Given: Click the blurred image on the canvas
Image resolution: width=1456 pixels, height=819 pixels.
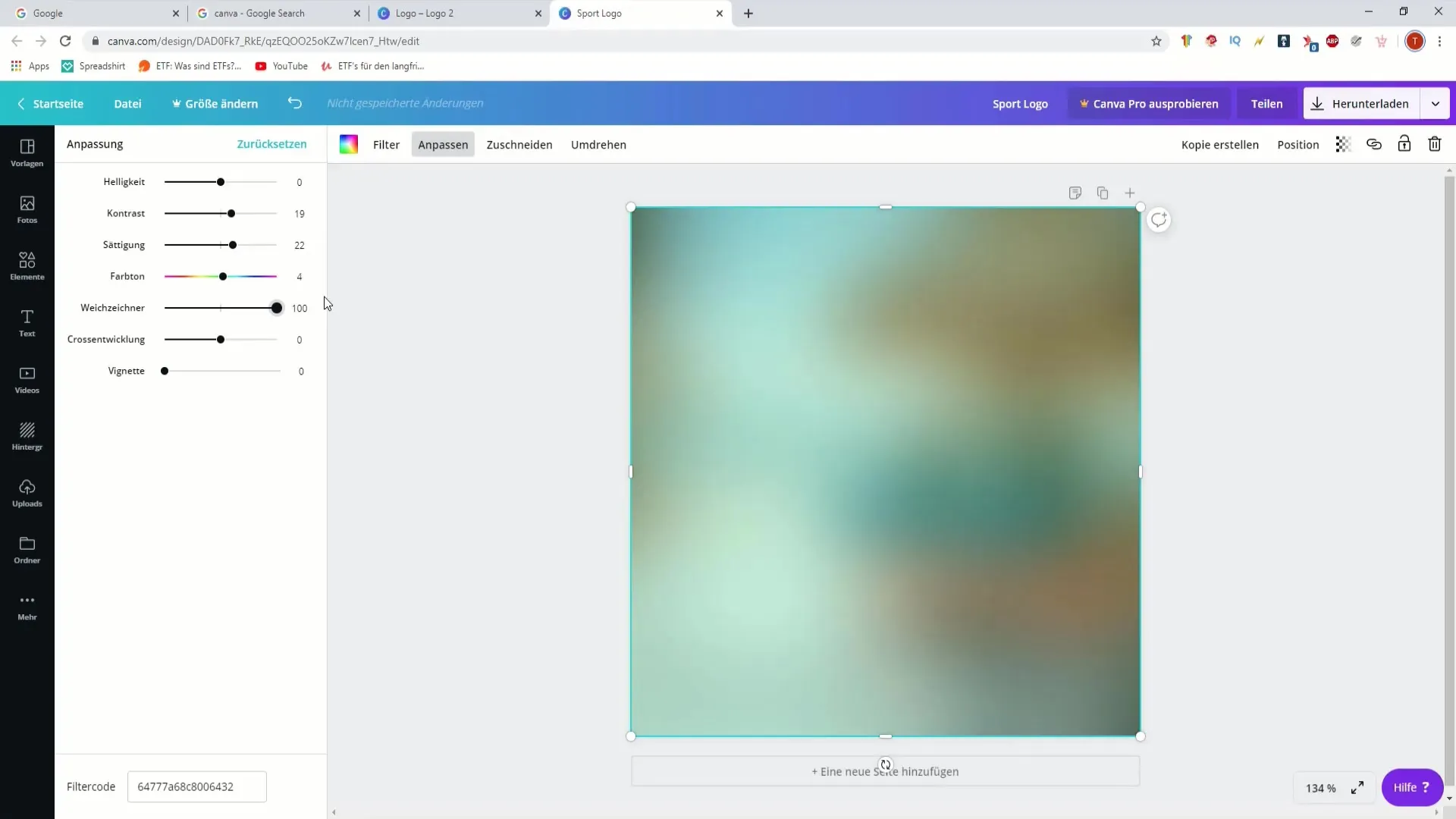Looking at the screenshot, I should click(885, 471).
